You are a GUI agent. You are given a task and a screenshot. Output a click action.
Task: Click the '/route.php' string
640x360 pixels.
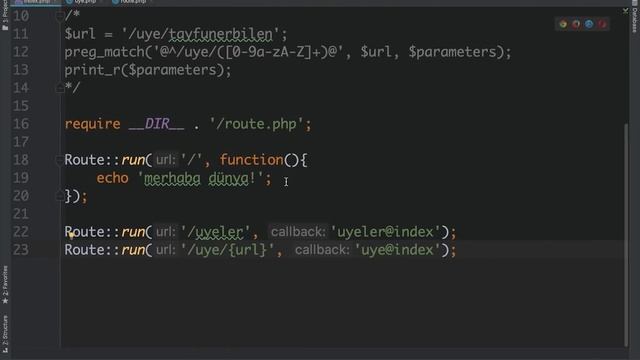(257, 124)
